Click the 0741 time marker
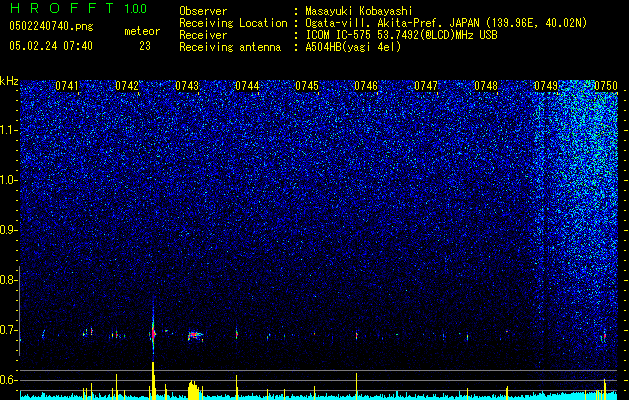 (67, 86)
